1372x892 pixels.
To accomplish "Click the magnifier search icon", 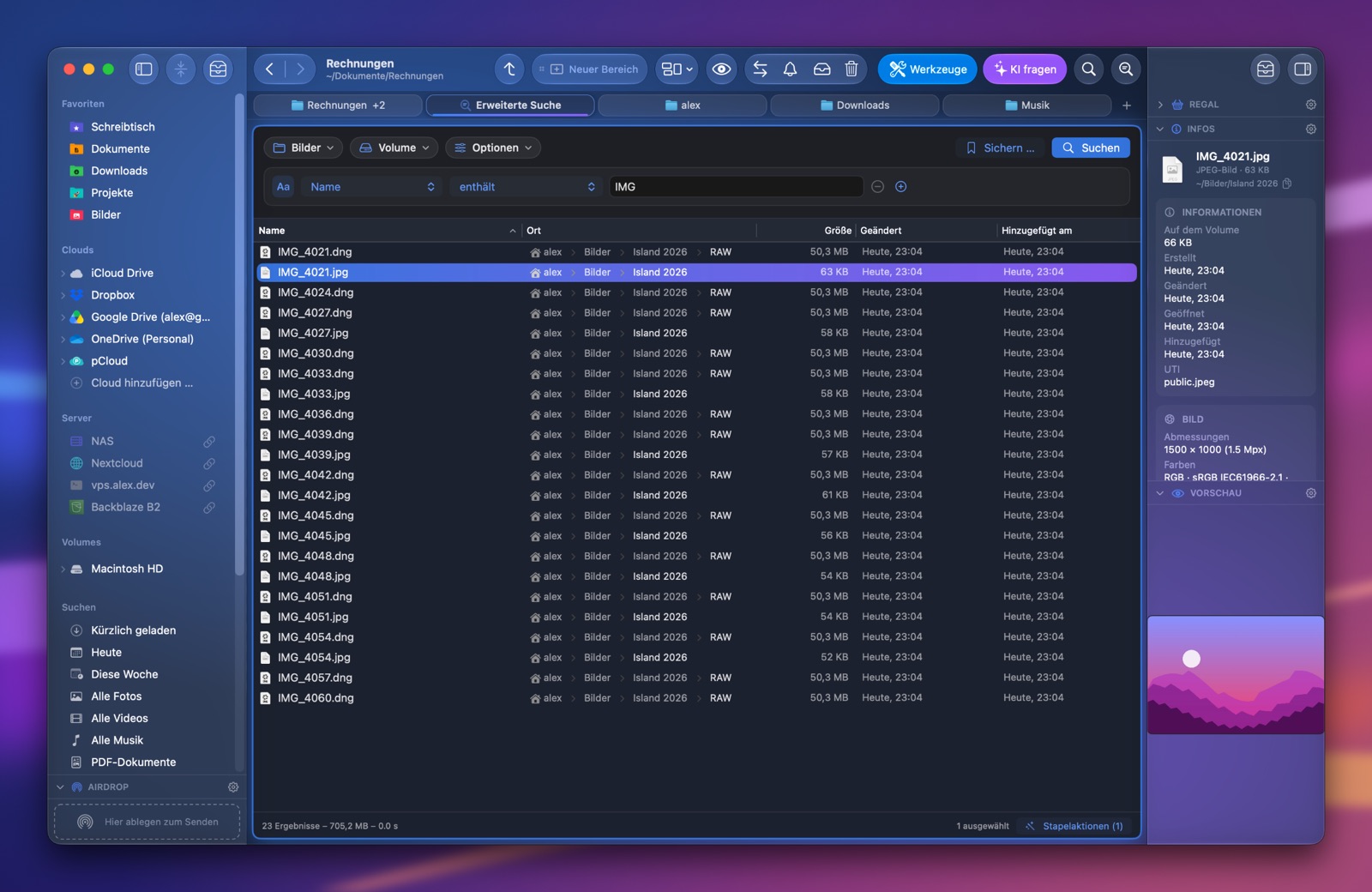I will (1089, 69).
